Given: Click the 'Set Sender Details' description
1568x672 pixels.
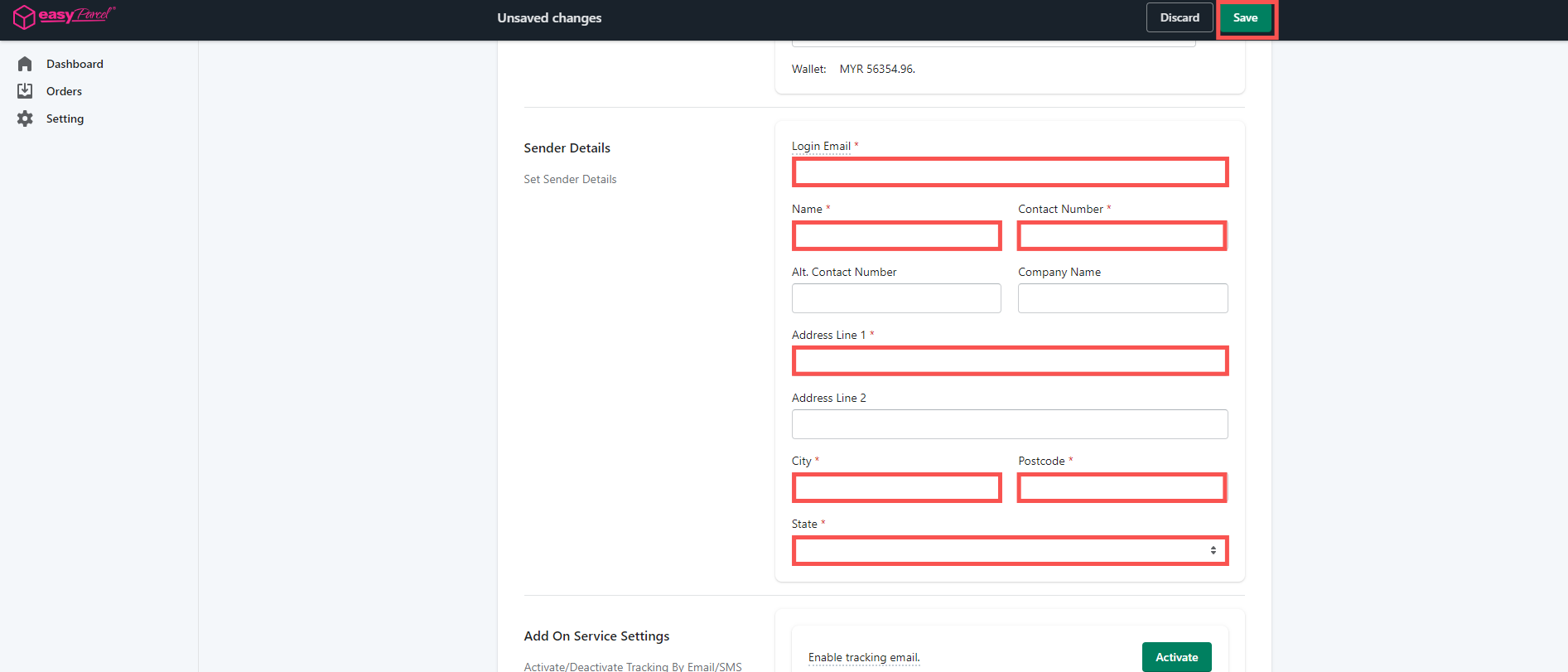Looking at the screenshot, I should pyautogui.click(x=570, y=179).
